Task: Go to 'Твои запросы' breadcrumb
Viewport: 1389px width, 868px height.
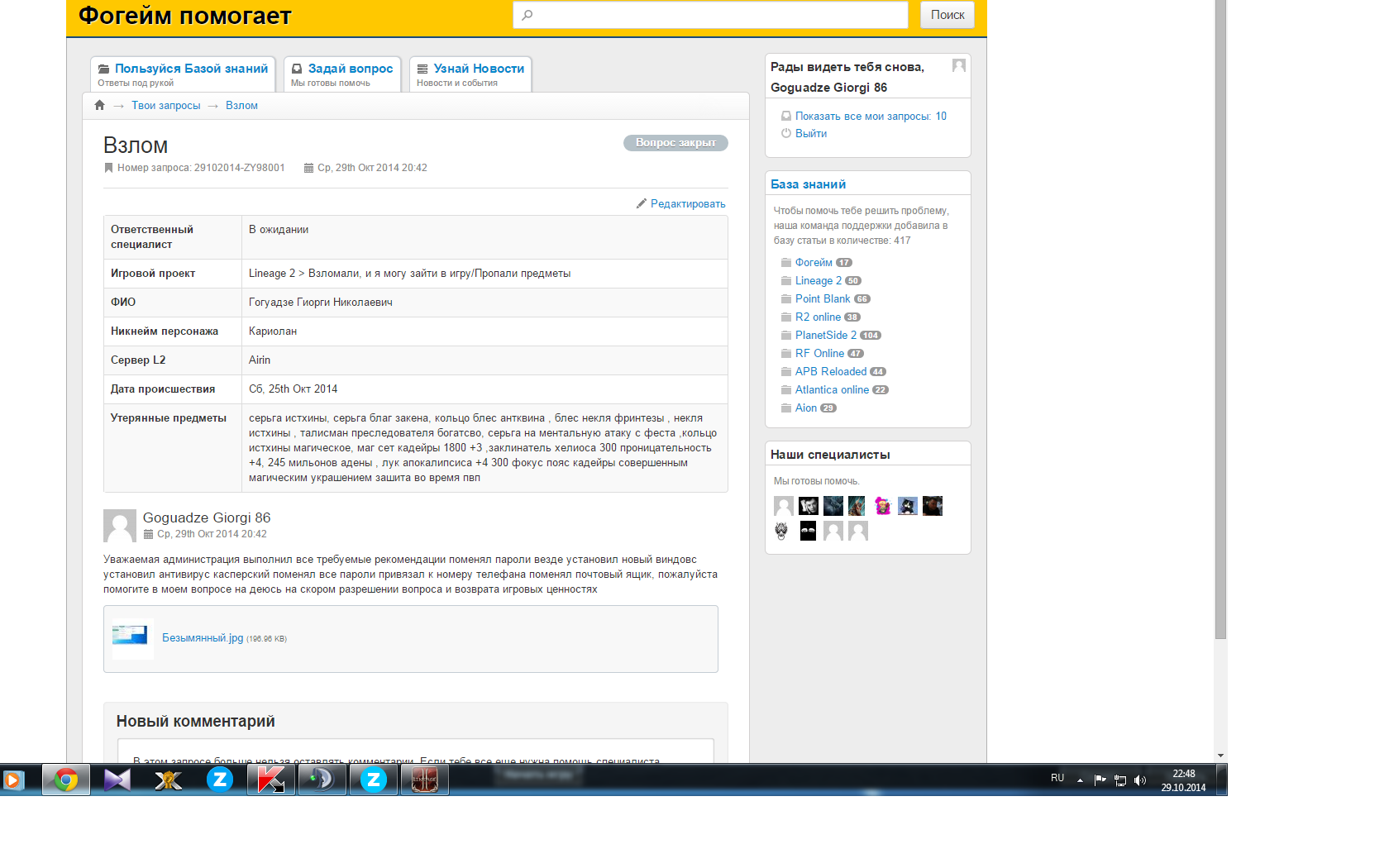Action: tap(166, 106)
